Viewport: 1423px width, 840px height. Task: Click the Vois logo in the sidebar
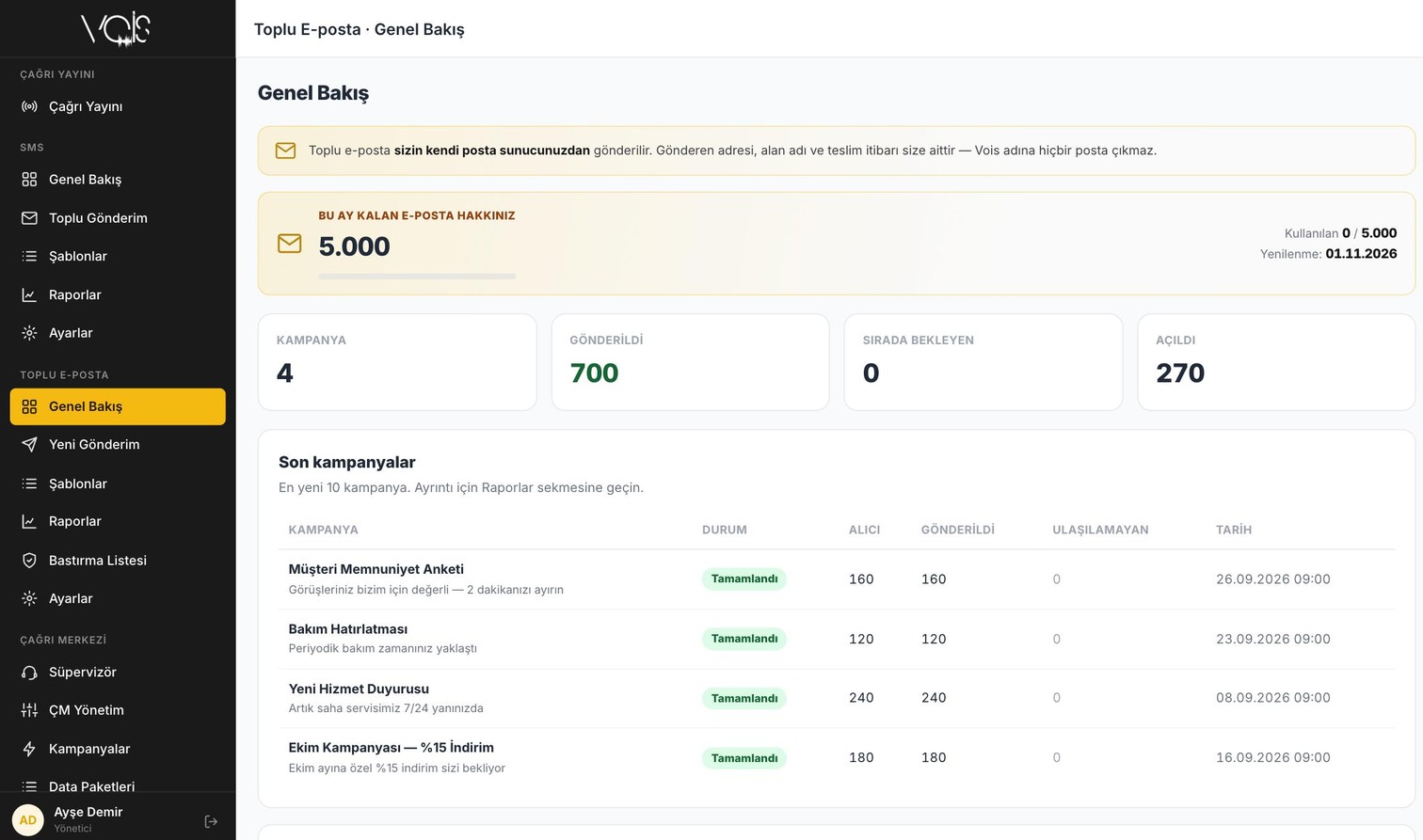pos(117,28)
